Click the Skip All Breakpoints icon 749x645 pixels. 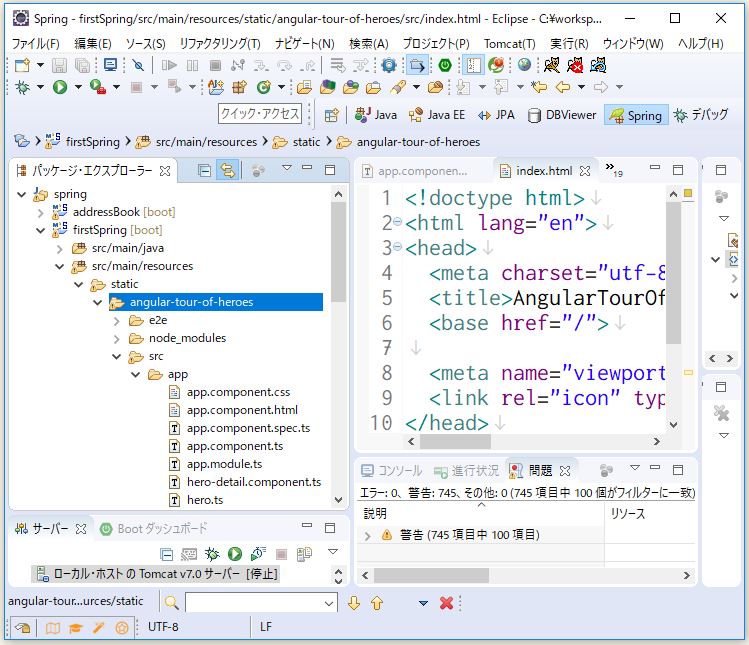pyautogui.click(x=139, y=65)
